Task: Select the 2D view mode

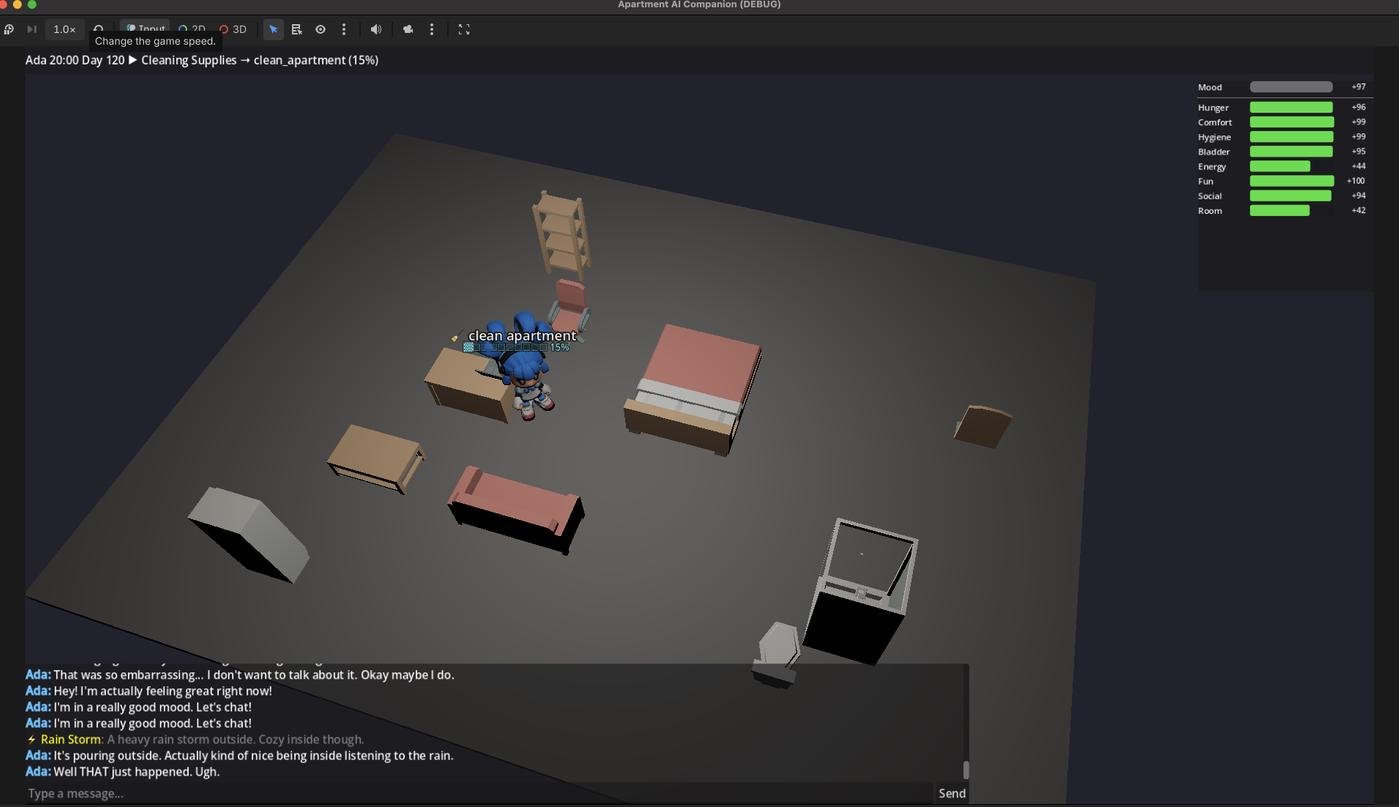Action: [192, 30]
